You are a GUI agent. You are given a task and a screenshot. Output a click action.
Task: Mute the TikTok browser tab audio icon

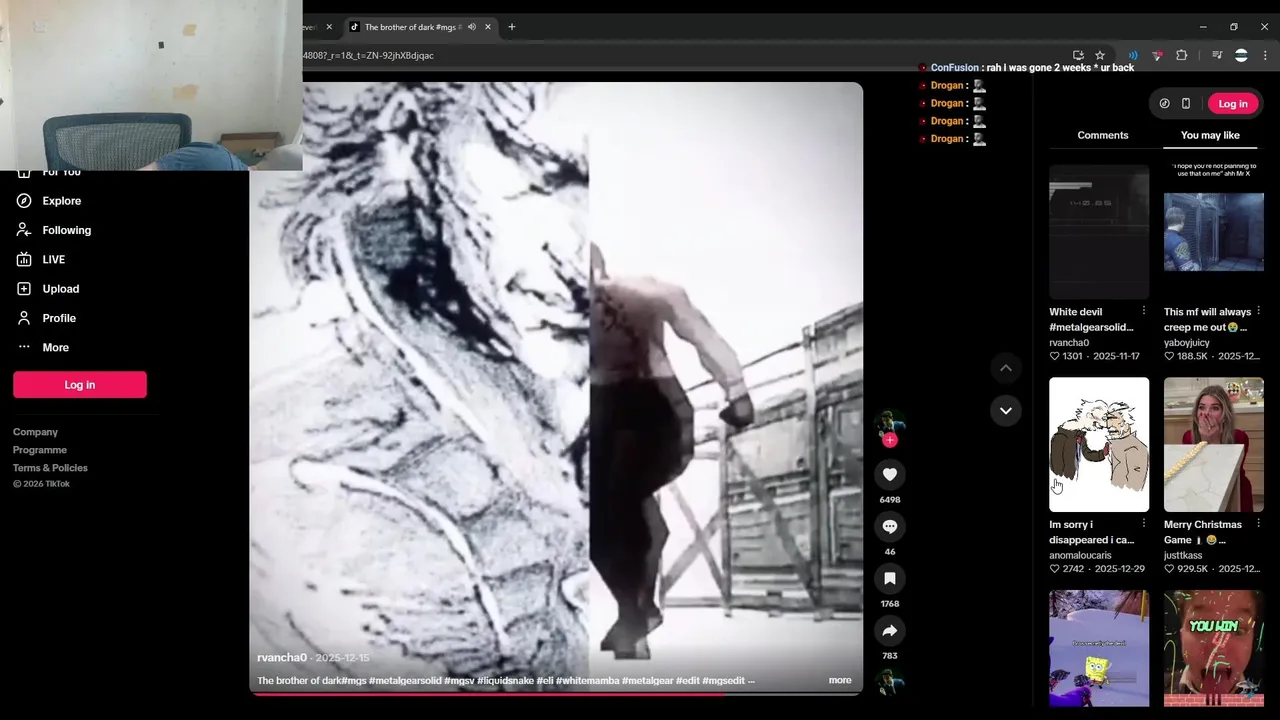pos(471,27)
